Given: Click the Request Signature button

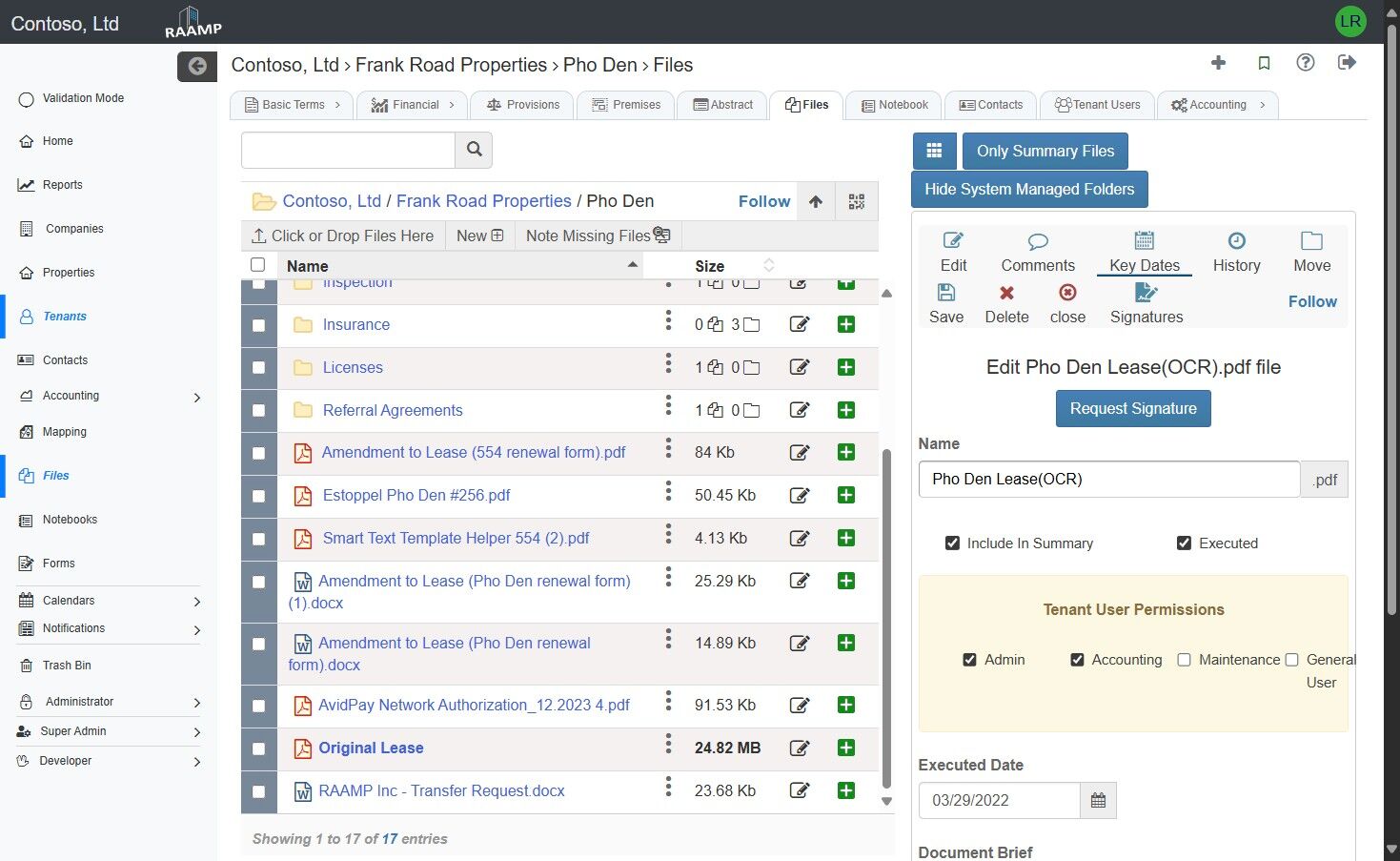Looking at the screenshot, I should [x=1132, y=408].
